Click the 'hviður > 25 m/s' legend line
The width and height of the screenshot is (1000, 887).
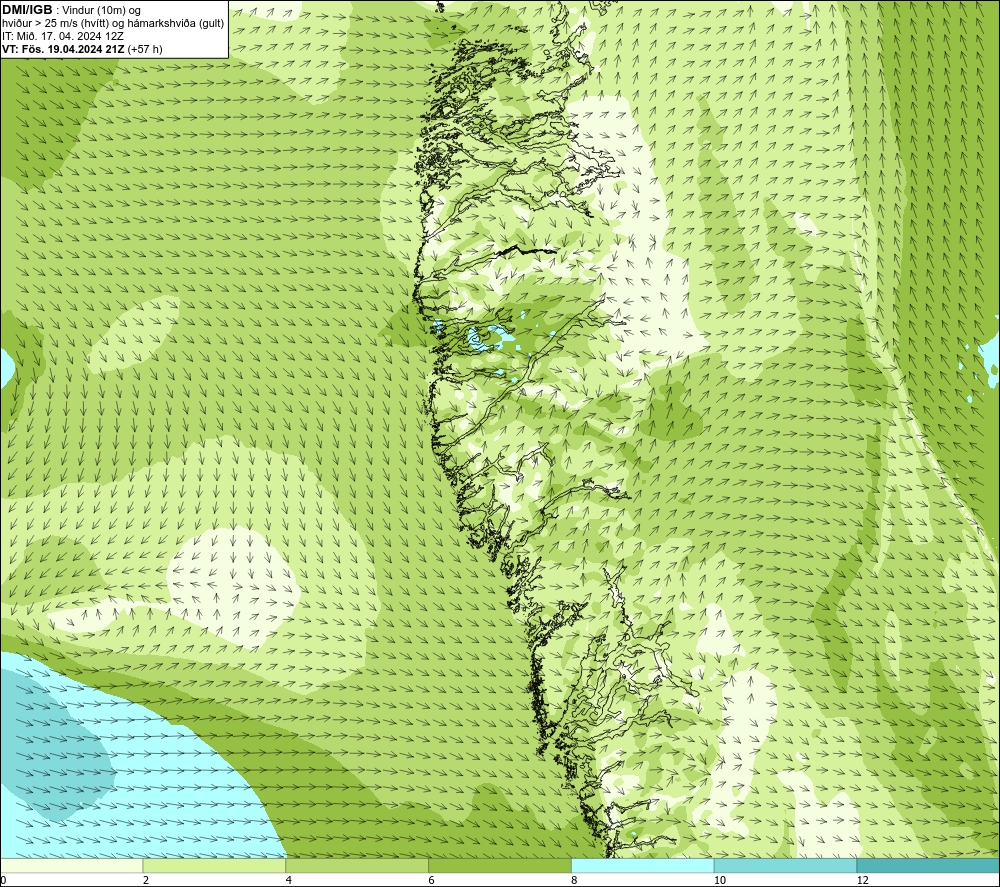pos(113,24)
